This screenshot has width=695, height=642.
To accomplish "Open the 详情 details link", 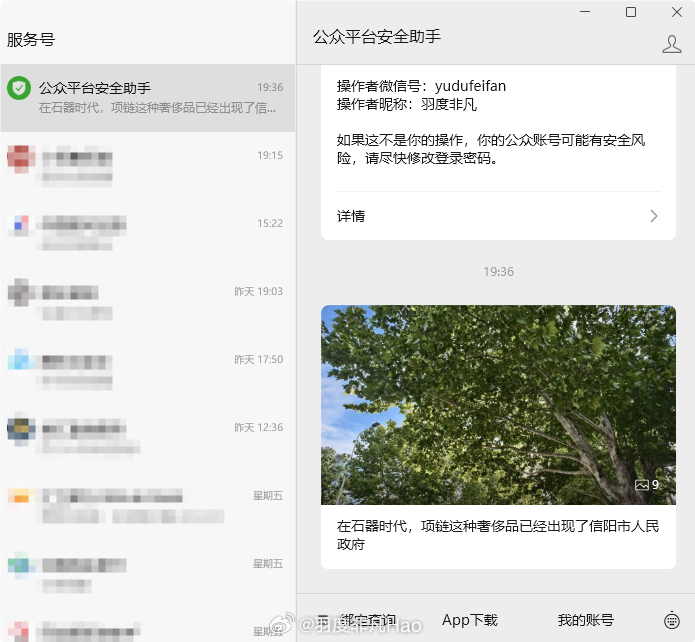I will [498, 216].
